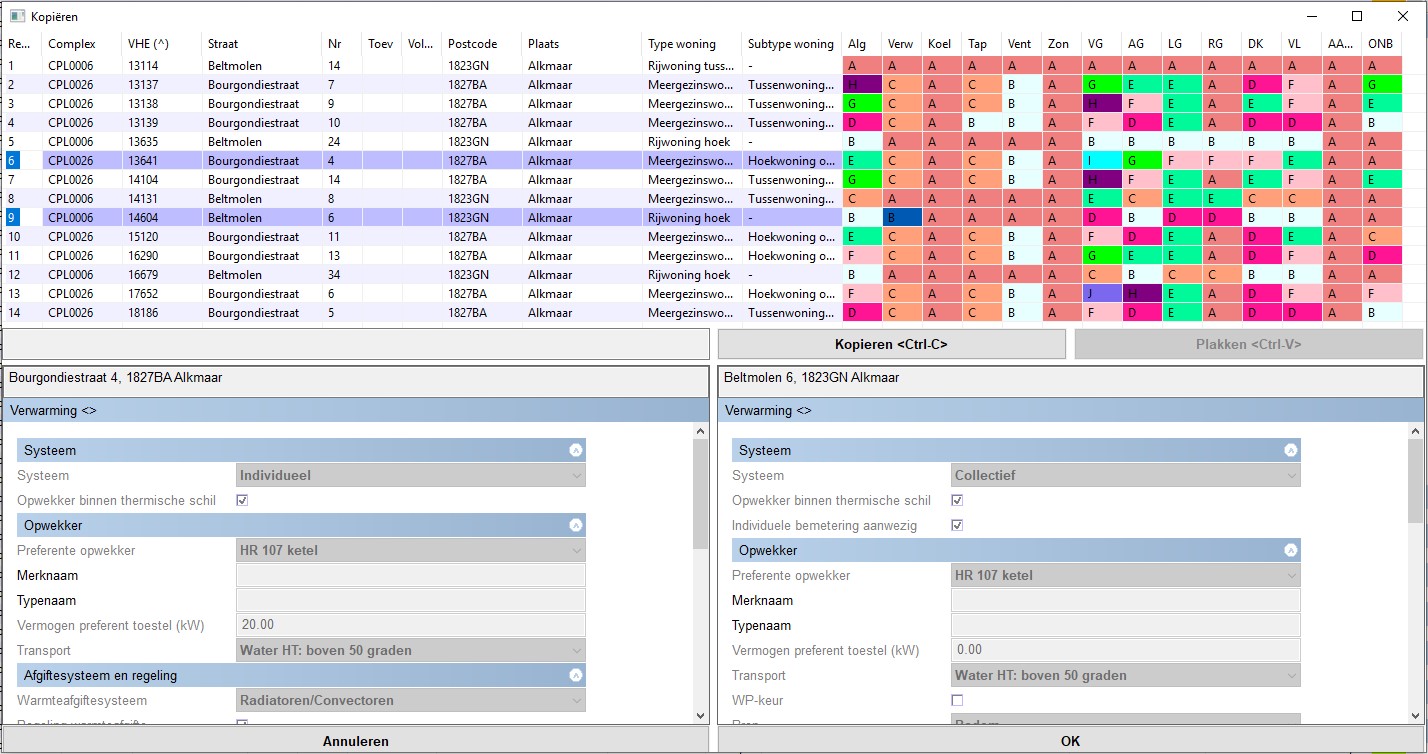Click Vermogen field showing 0.00
Viewport: 1428px width, 754px height.
tap(1126, 650)
